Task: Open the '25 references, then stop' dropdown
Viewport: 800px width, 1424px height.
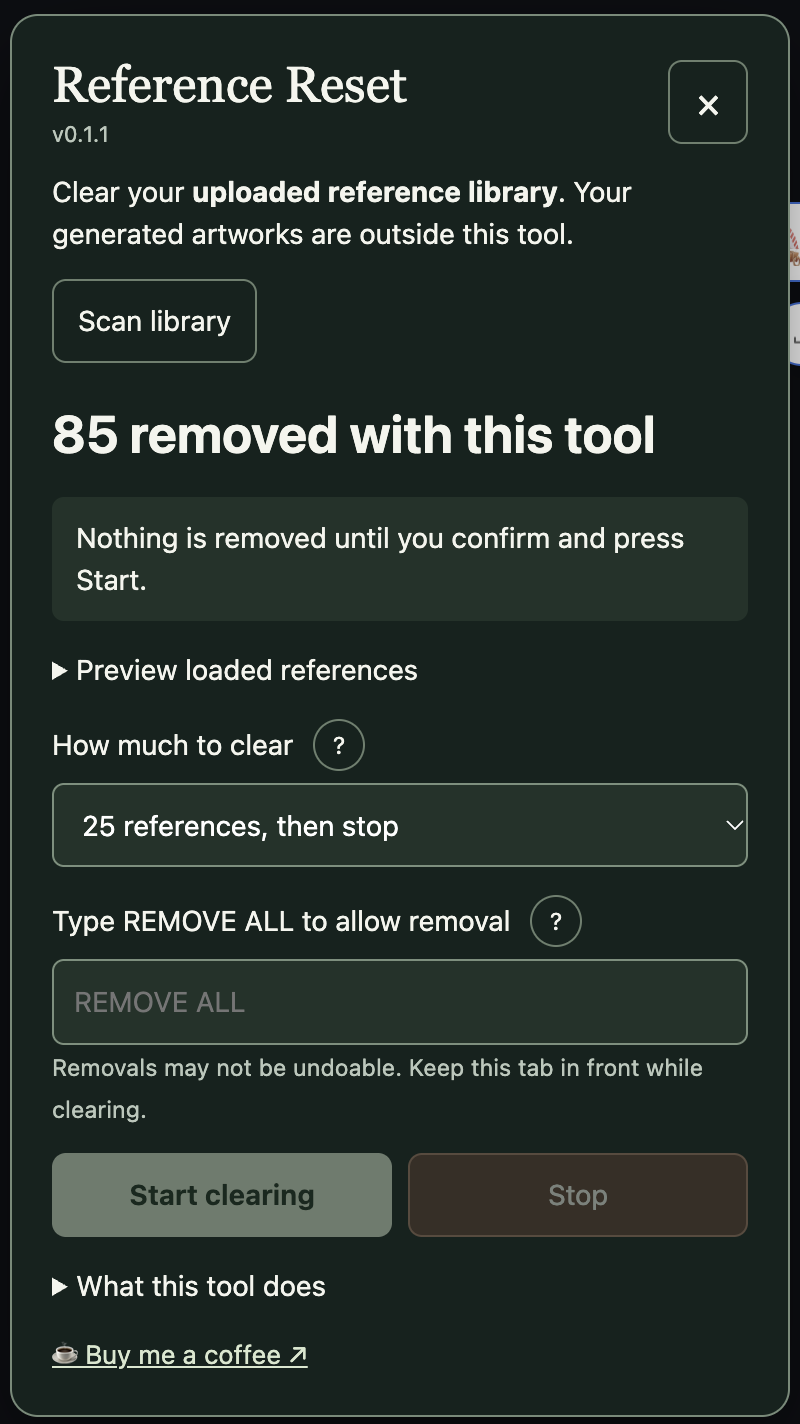Action: pos(400,825)
